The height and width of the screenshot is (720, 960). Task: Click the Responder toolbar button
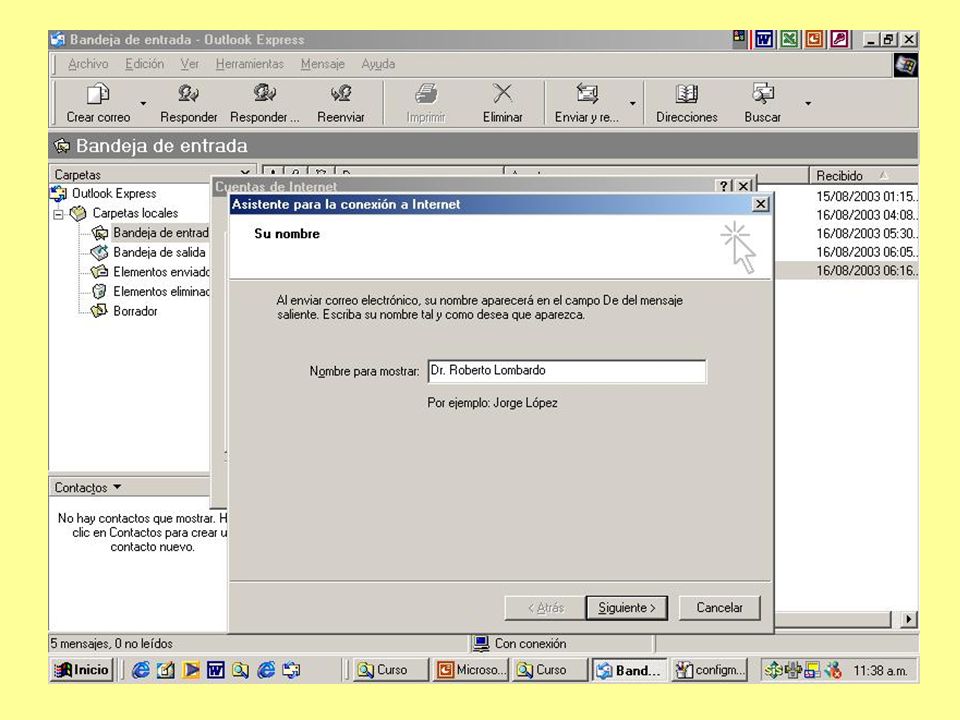tap(188, 103)
